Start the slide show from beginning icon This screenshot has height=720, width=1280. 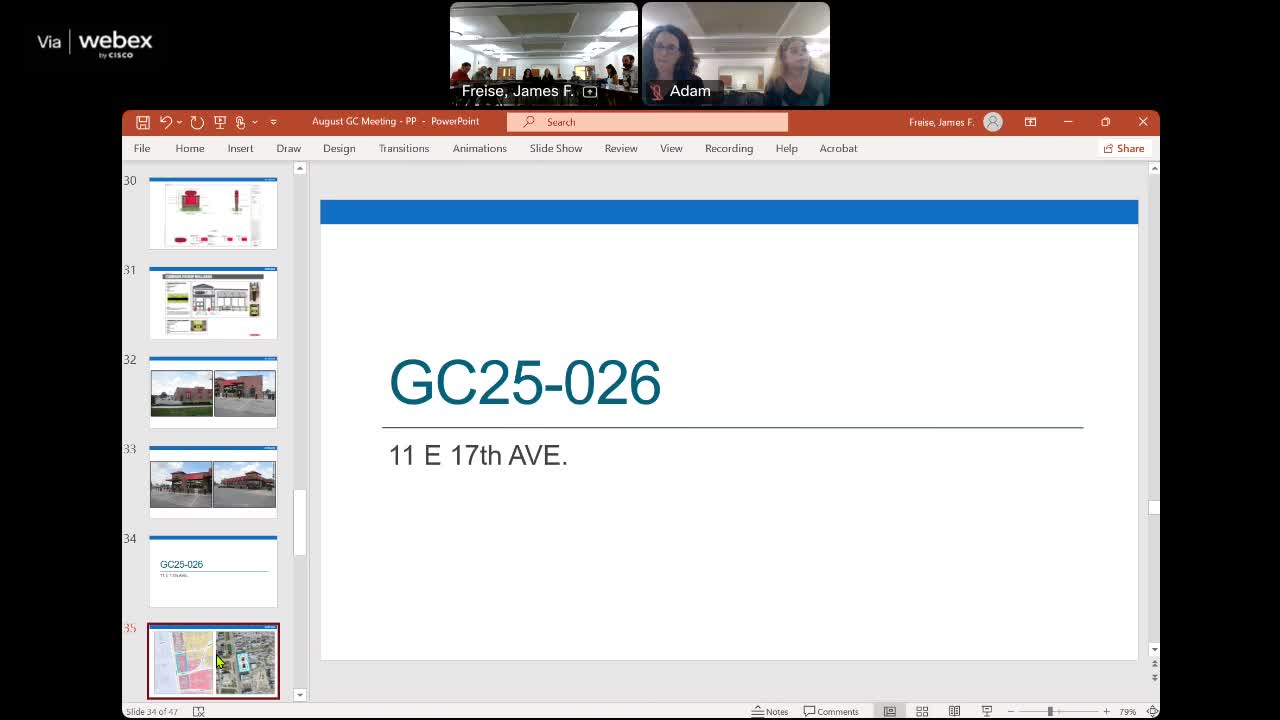[220, 122]
